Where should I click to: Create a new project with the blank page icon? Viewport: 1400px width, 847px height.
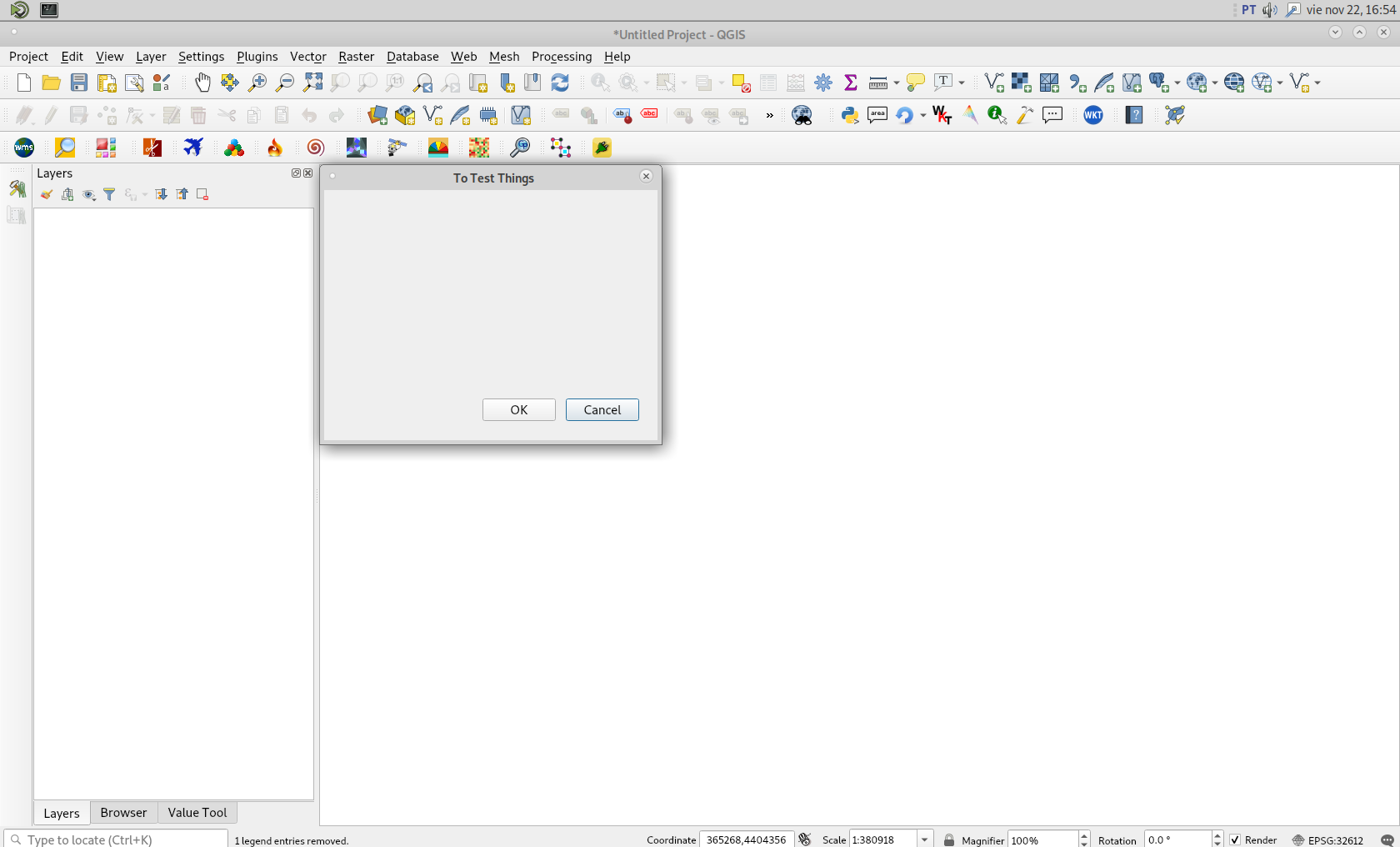pyautogui.click(x=24, y=83)
